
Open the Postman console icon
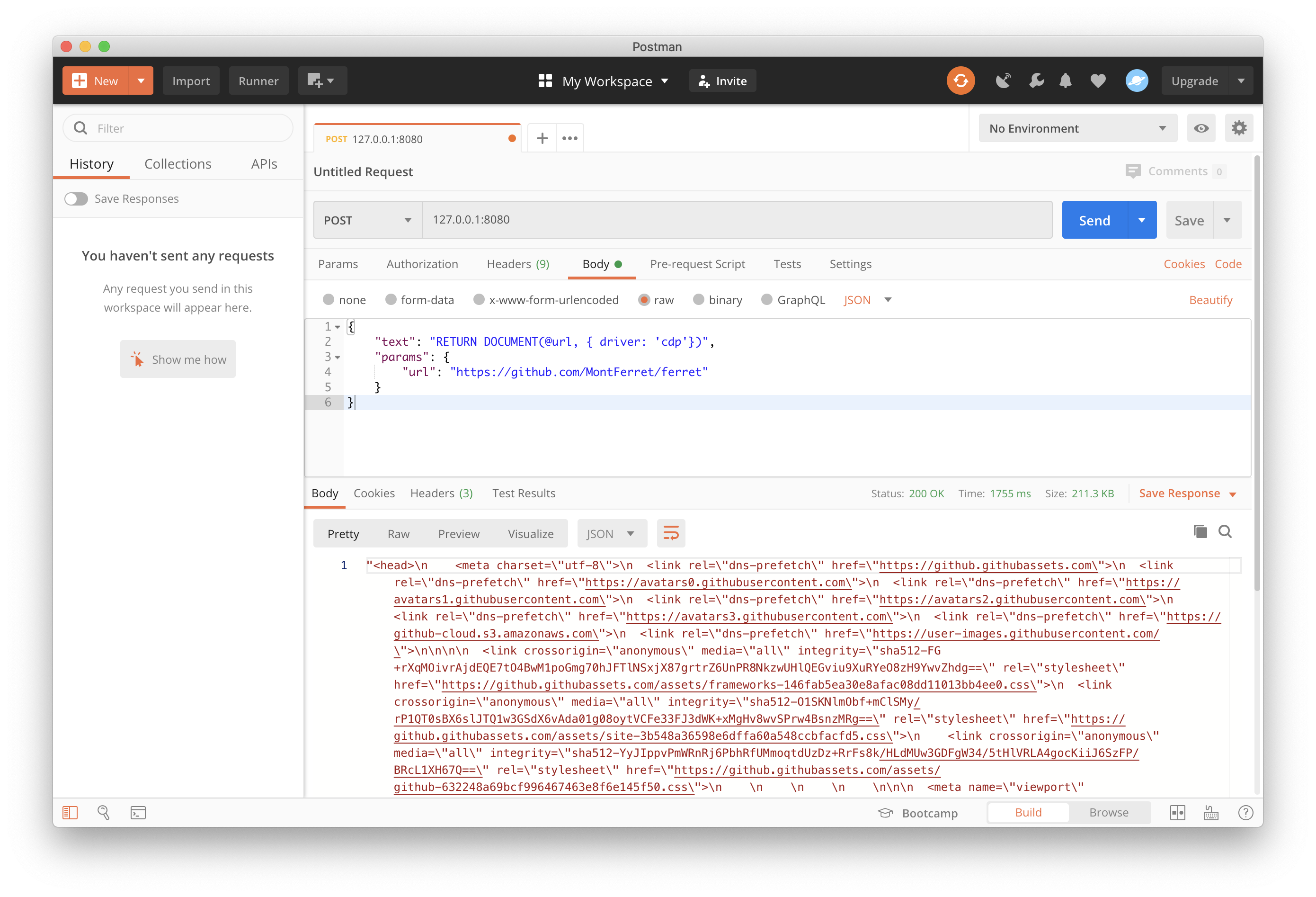(x=138, y=813)
